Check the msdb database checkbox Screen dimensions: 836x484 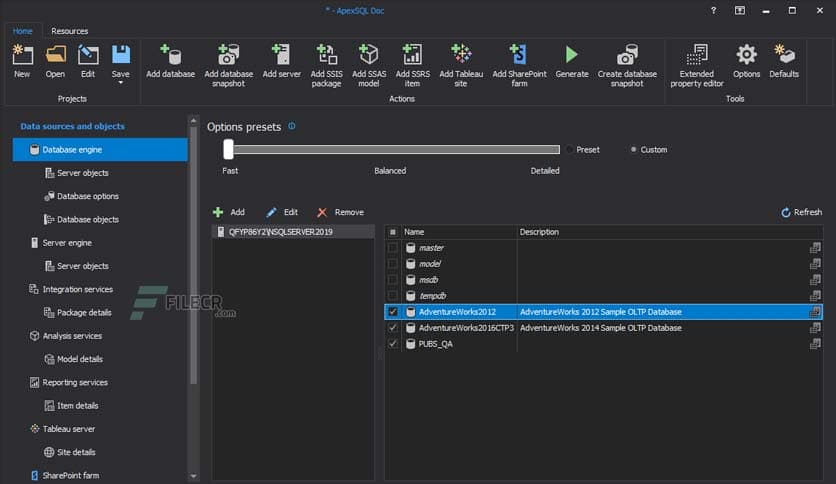tap(393, 280)
